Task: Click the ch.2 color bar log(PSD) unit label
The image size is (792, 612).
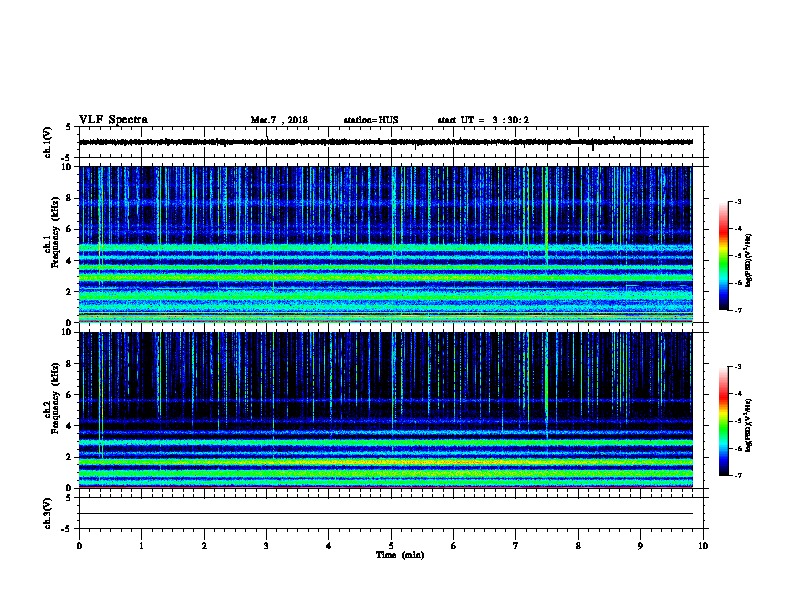Action: coord(749,425)
